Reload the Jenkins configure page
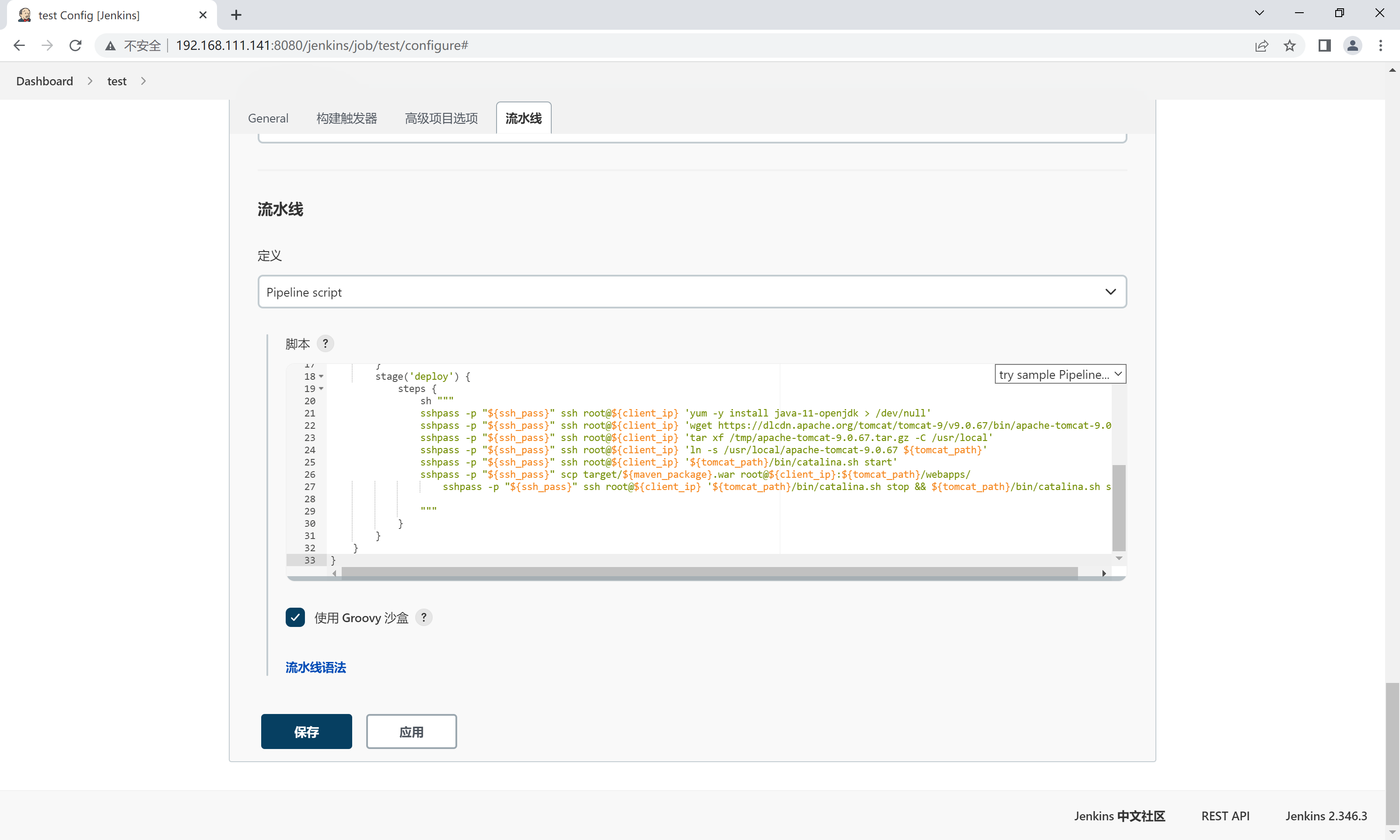This screenshot has height=840, width=1400. click(75, 45)
